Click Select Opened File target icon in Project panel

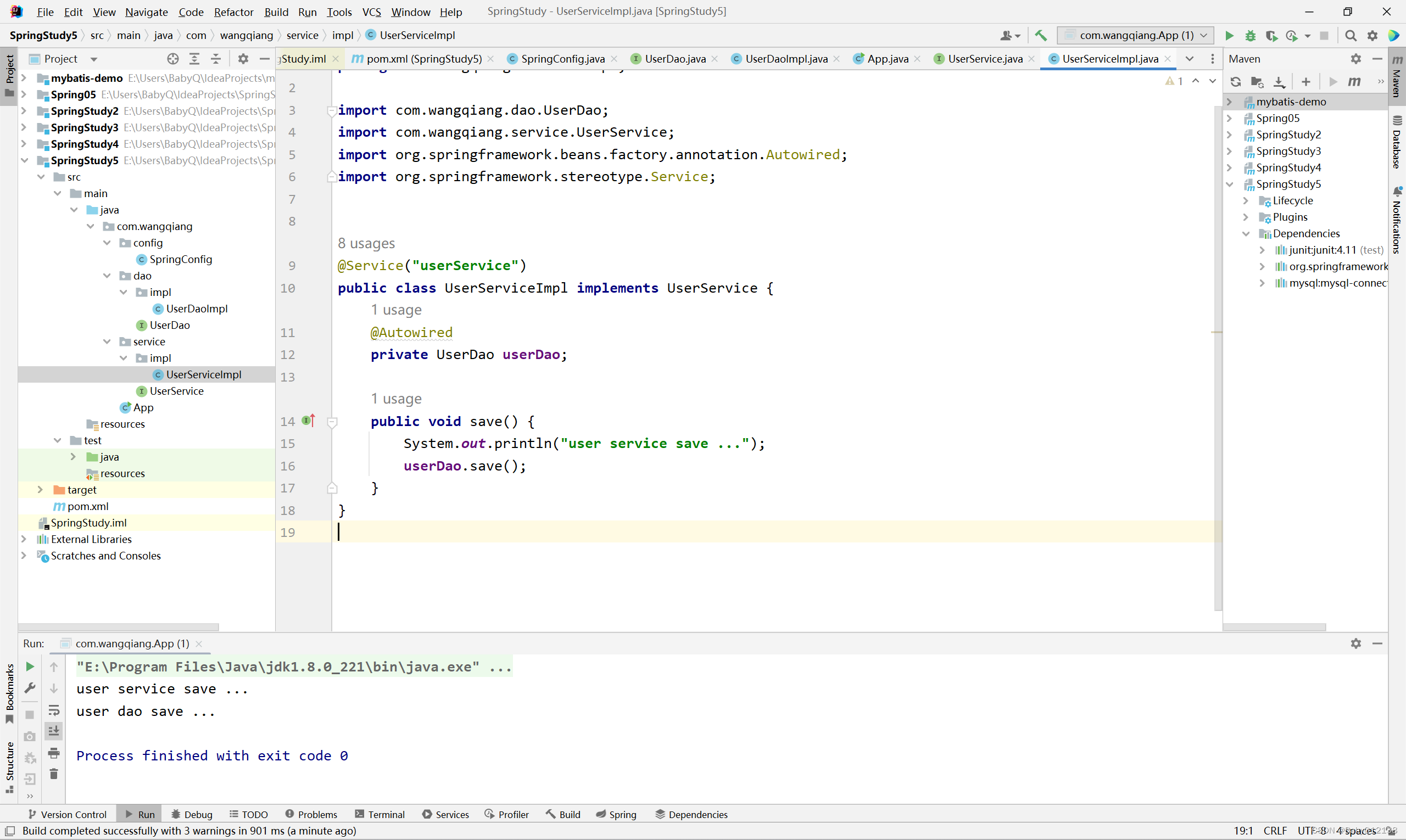(x=173, y=59)
